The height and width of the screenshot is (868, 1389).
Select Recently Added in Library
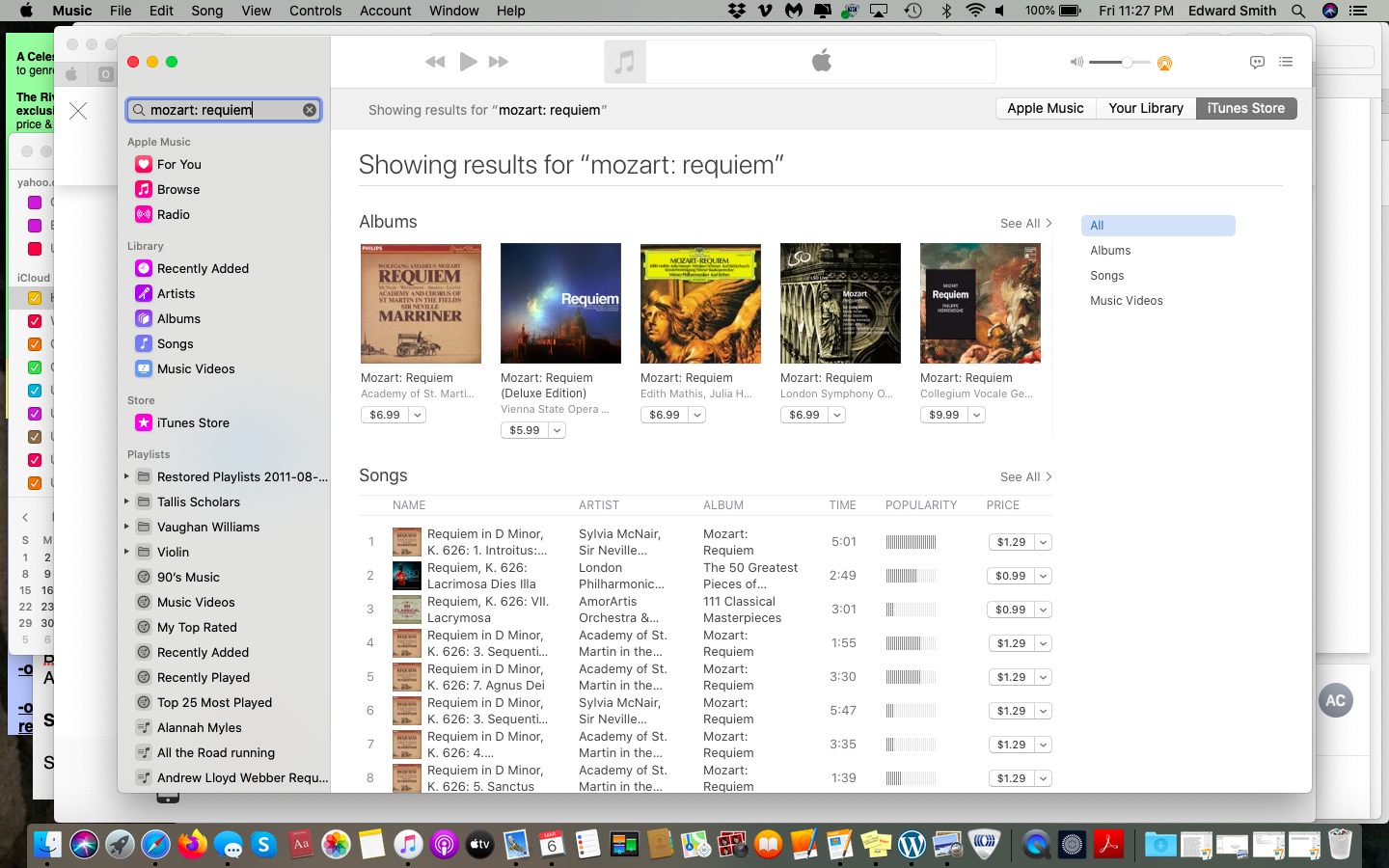coord(203,269)
